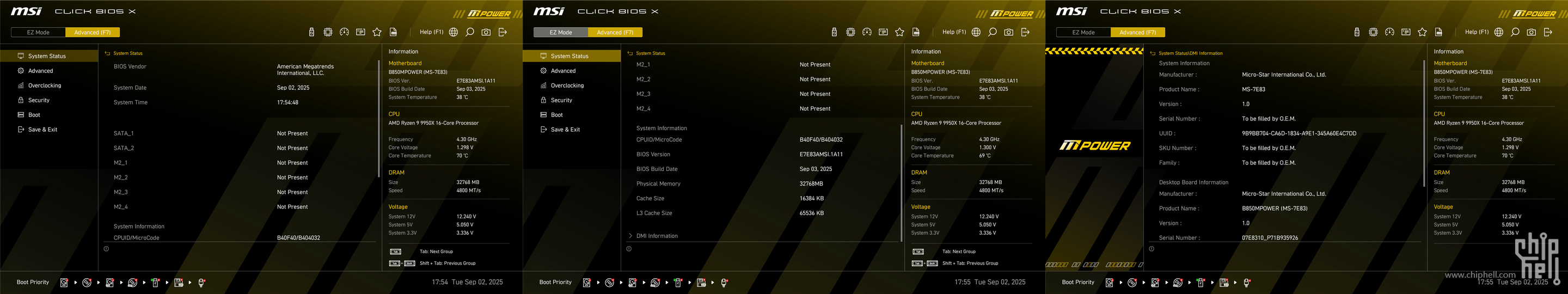Click info circle icon below list, left panel
1568x294 pixels.
click(x=107, y=248)
